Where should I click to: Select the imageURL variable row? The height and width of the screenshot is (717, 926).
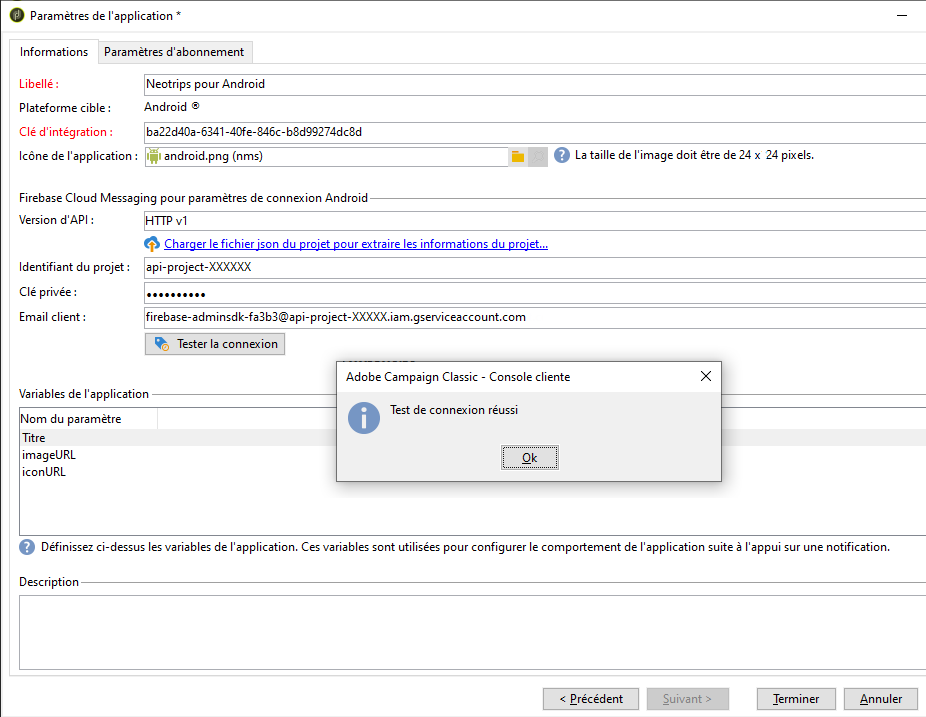(177, 455)
